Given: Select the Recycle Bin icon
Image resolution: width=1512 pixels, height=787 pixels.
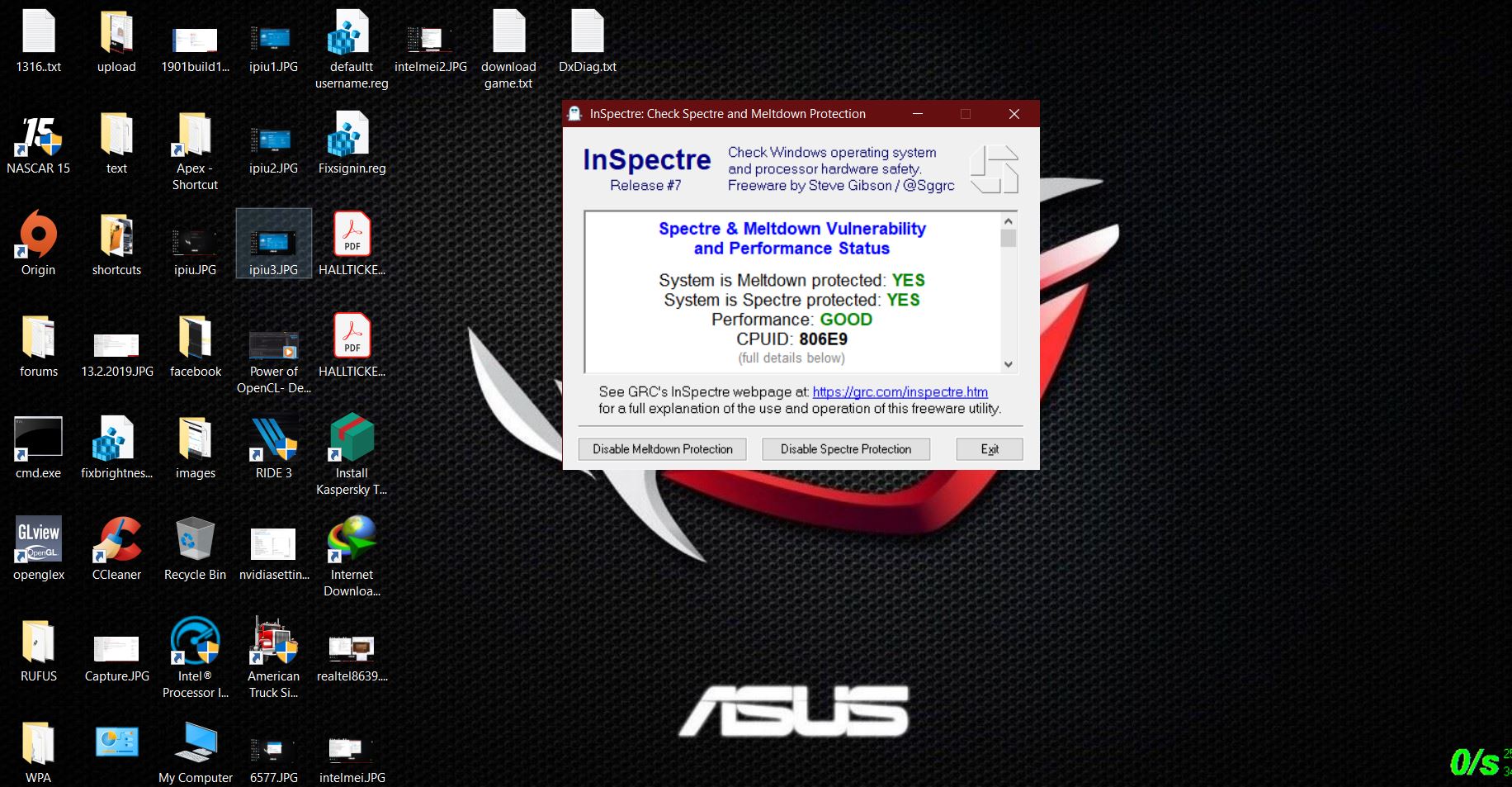Looking at the screenshot, I should point(195,541).
